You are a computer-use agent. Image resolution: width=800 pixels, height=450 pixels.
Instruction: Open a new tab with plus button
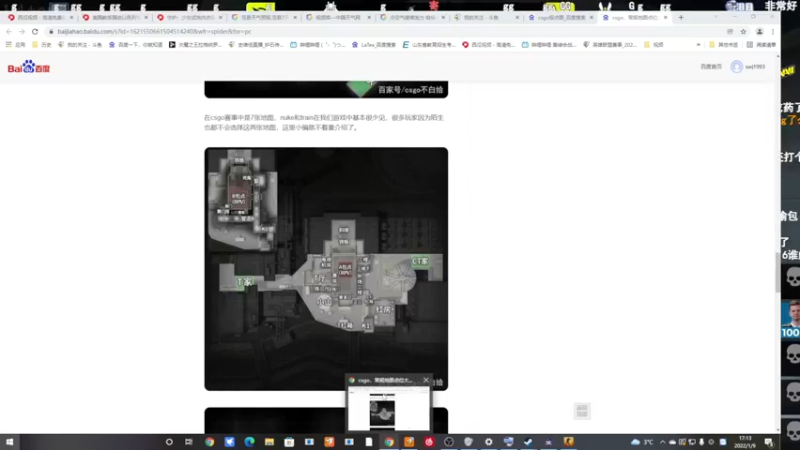pyautogui.click(x=681, y=17)
